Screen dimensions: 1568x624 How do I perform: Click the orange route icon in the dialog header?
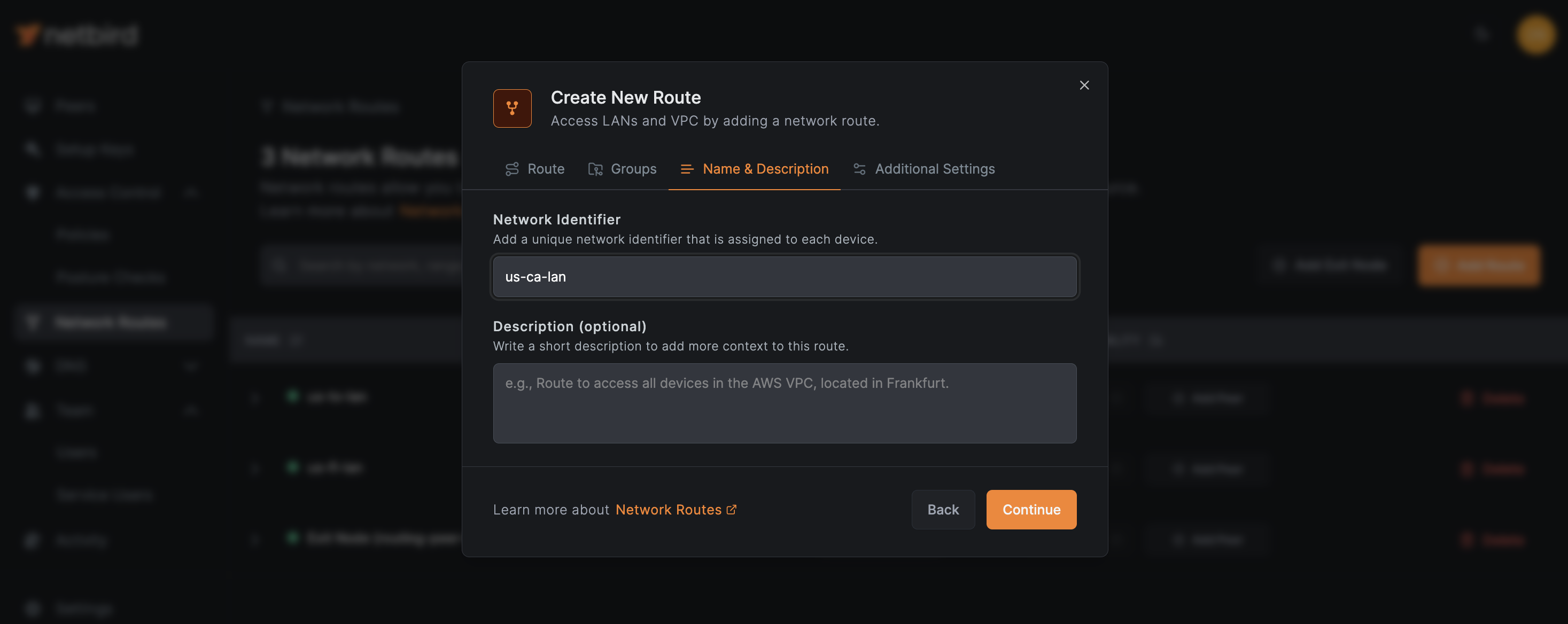512,108
